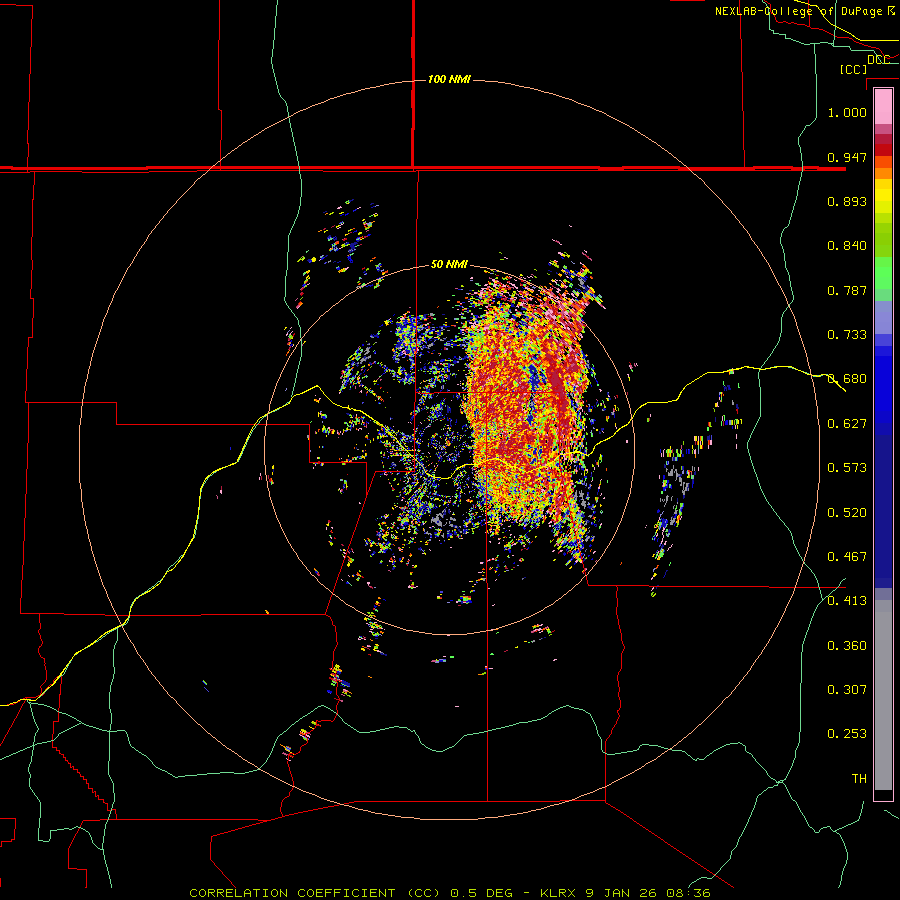The height and width of the screenshot is (900, 900).
Task: Click the 0.787 color scale label
Action: 847,290
